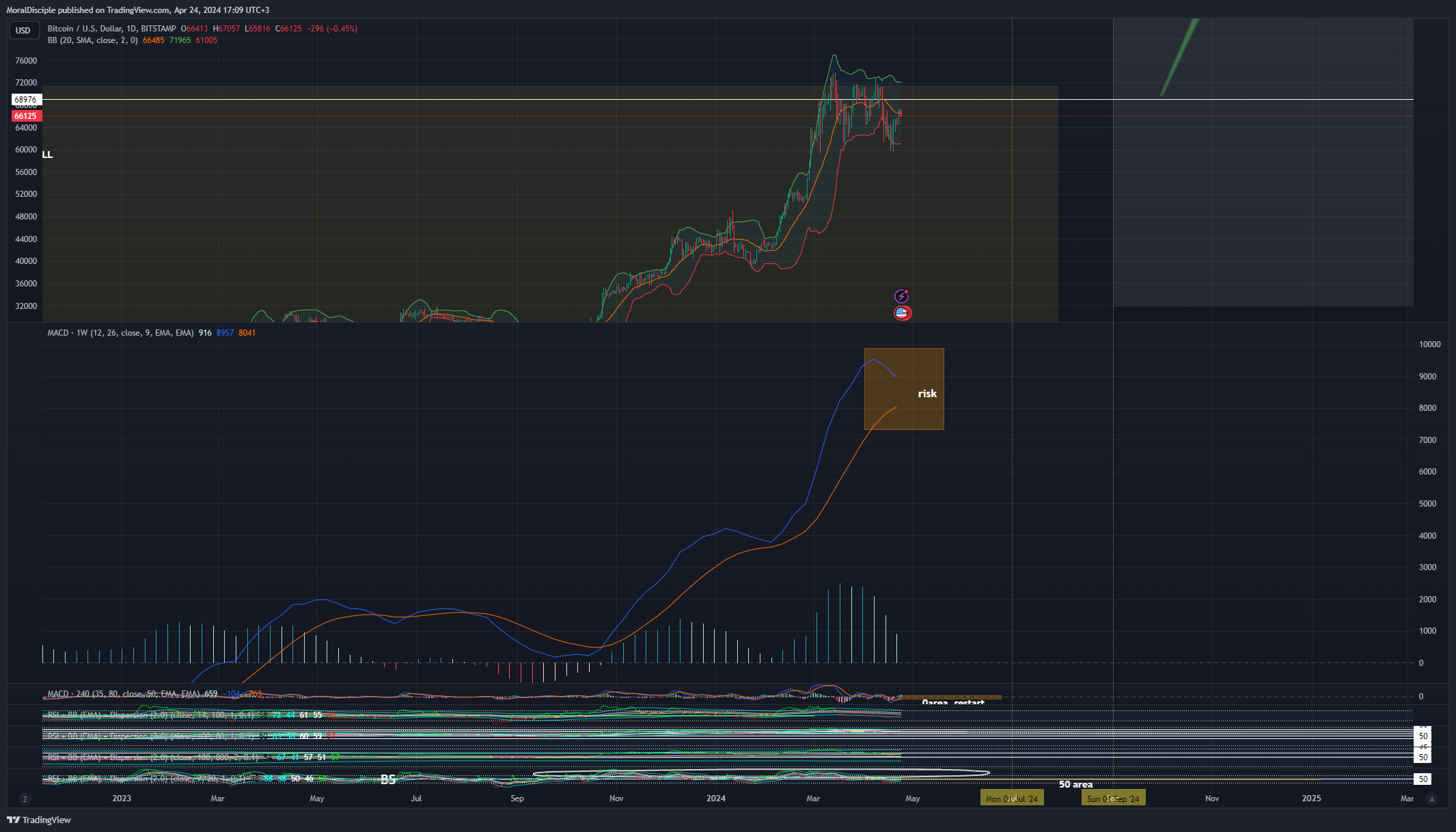Click the 'Sun 01 Sep '24' date marker
Viewport: 1456px width, 832px height.
click(1114, 799)
